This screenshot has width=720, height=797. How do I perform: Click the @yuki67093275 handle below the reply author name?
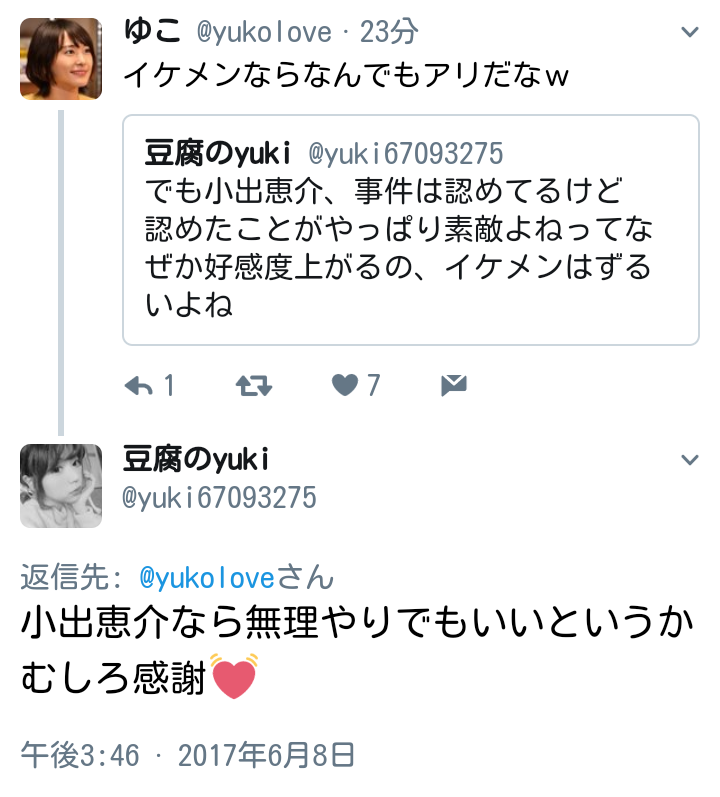click(x=219, y=497)
